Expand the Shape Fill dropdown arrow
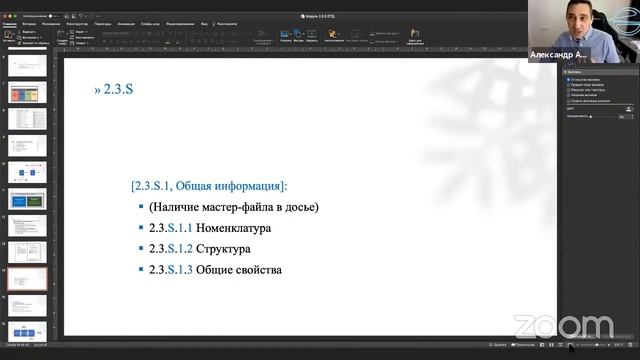This screenshot has height=360, width=640. coord(399,33)
